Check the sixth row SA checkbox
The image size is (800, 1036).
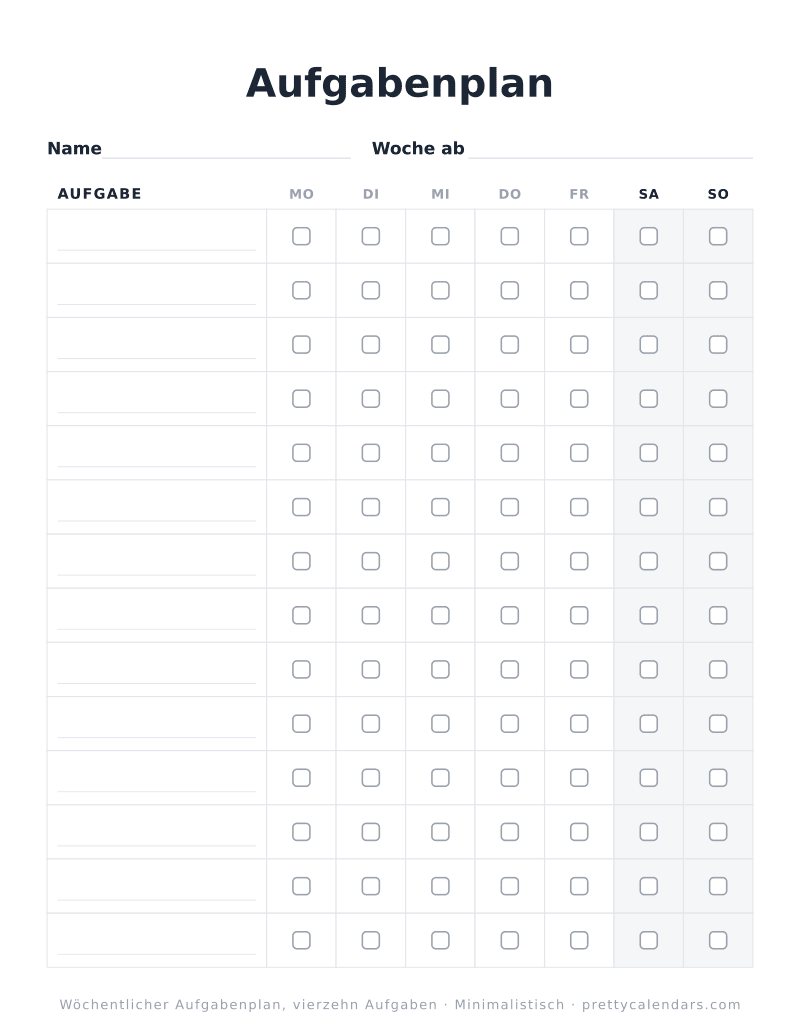click(x=649, y=507)
